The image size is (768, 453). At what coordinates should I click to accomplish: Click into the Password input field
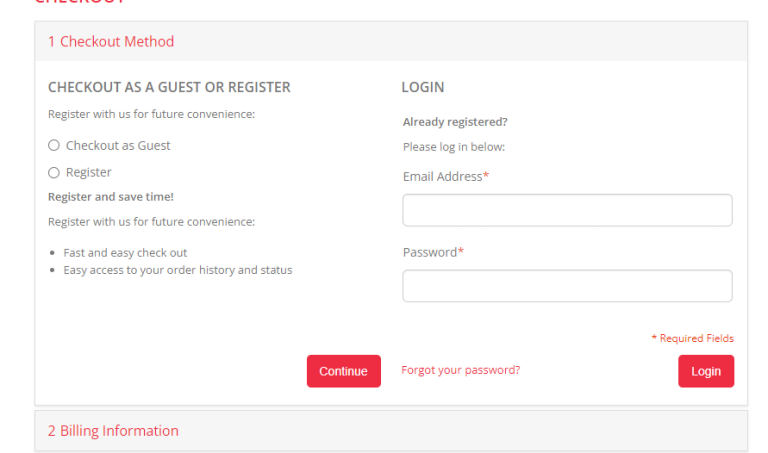click(x=567, y=286)
